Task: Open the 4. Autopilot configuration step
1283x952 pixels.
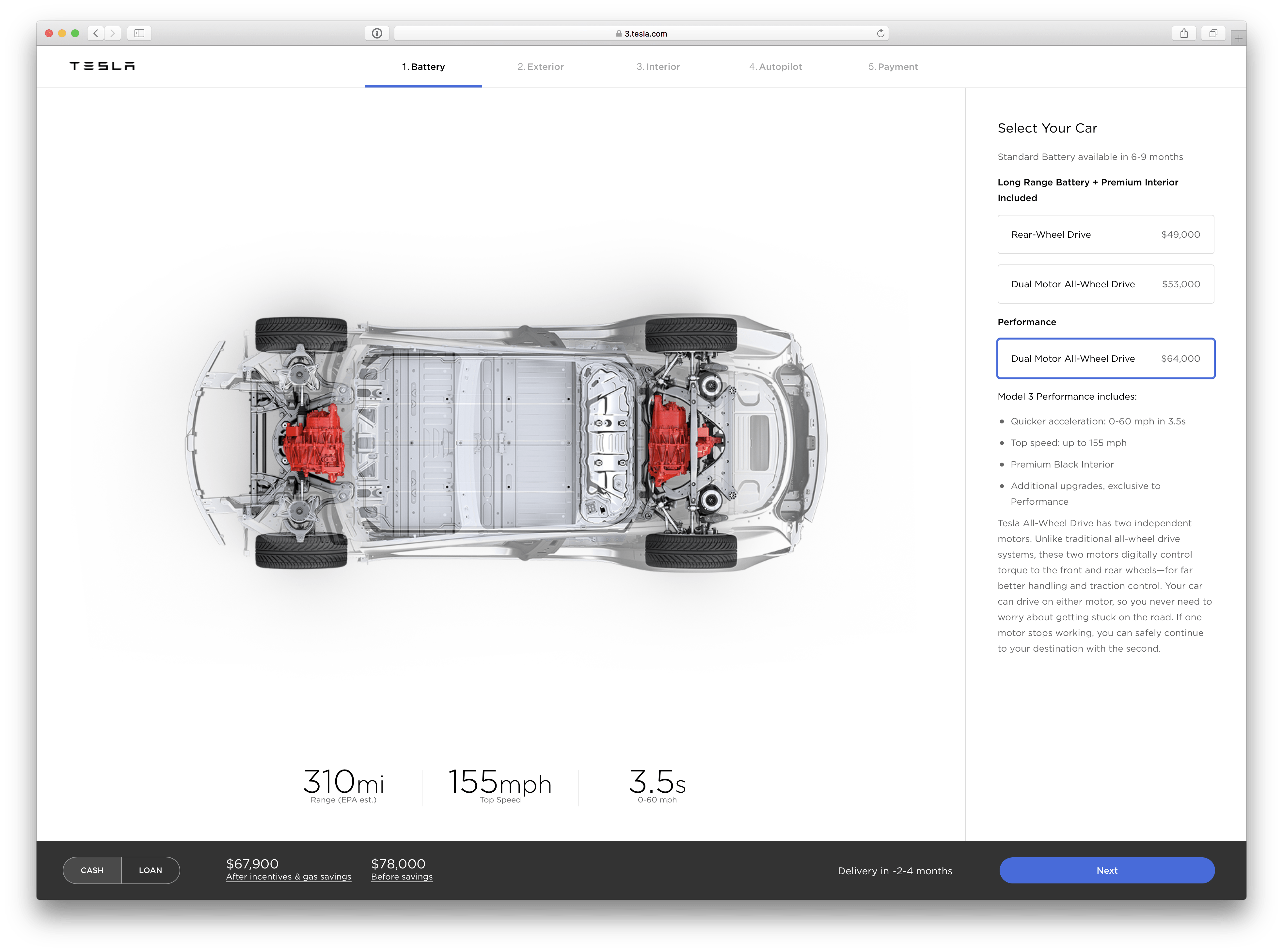Action: pyautogui.click(x=775, y=66)
